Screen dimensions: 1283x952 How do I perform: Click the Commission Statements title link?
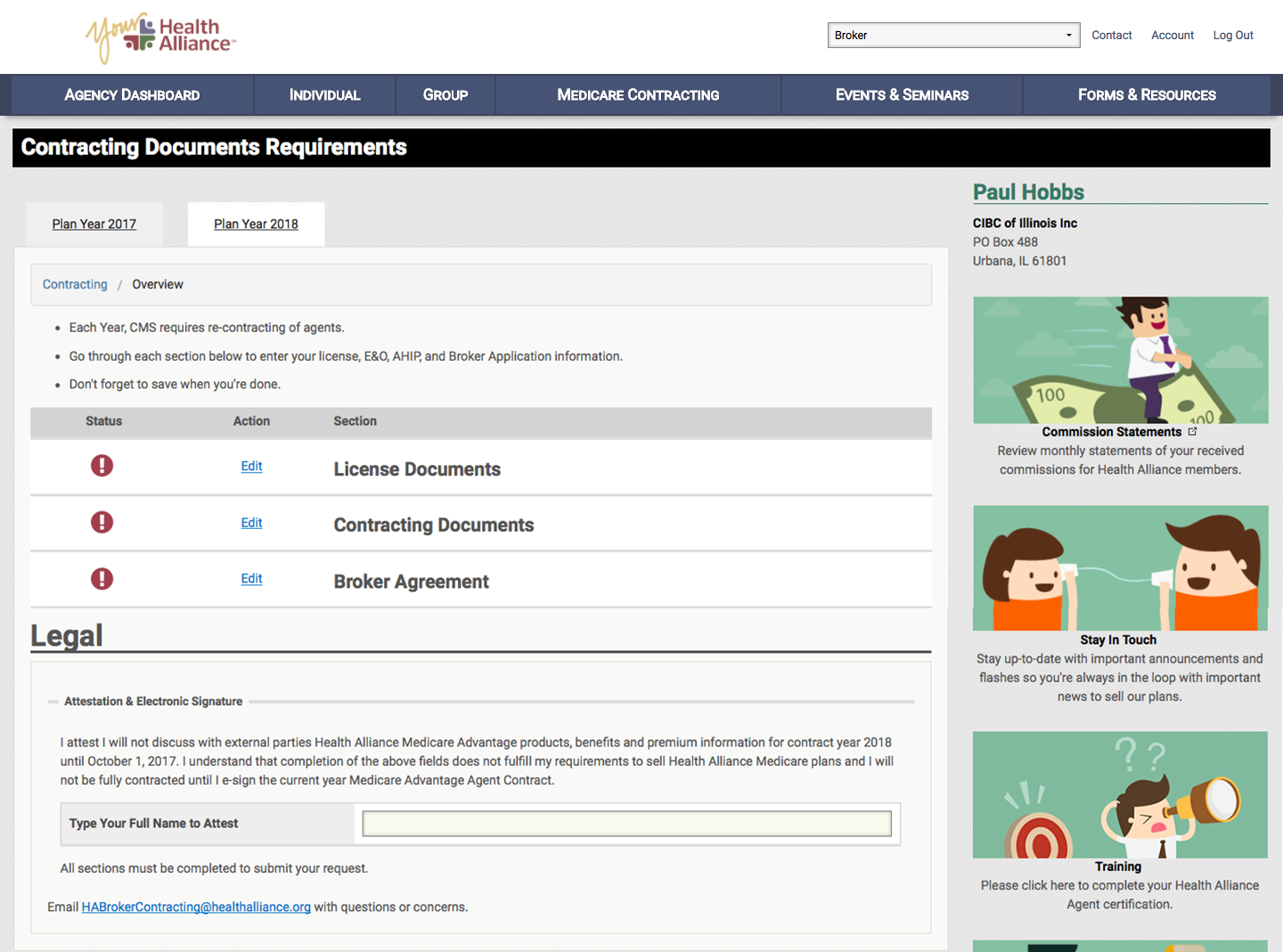tap(1112, 432)
